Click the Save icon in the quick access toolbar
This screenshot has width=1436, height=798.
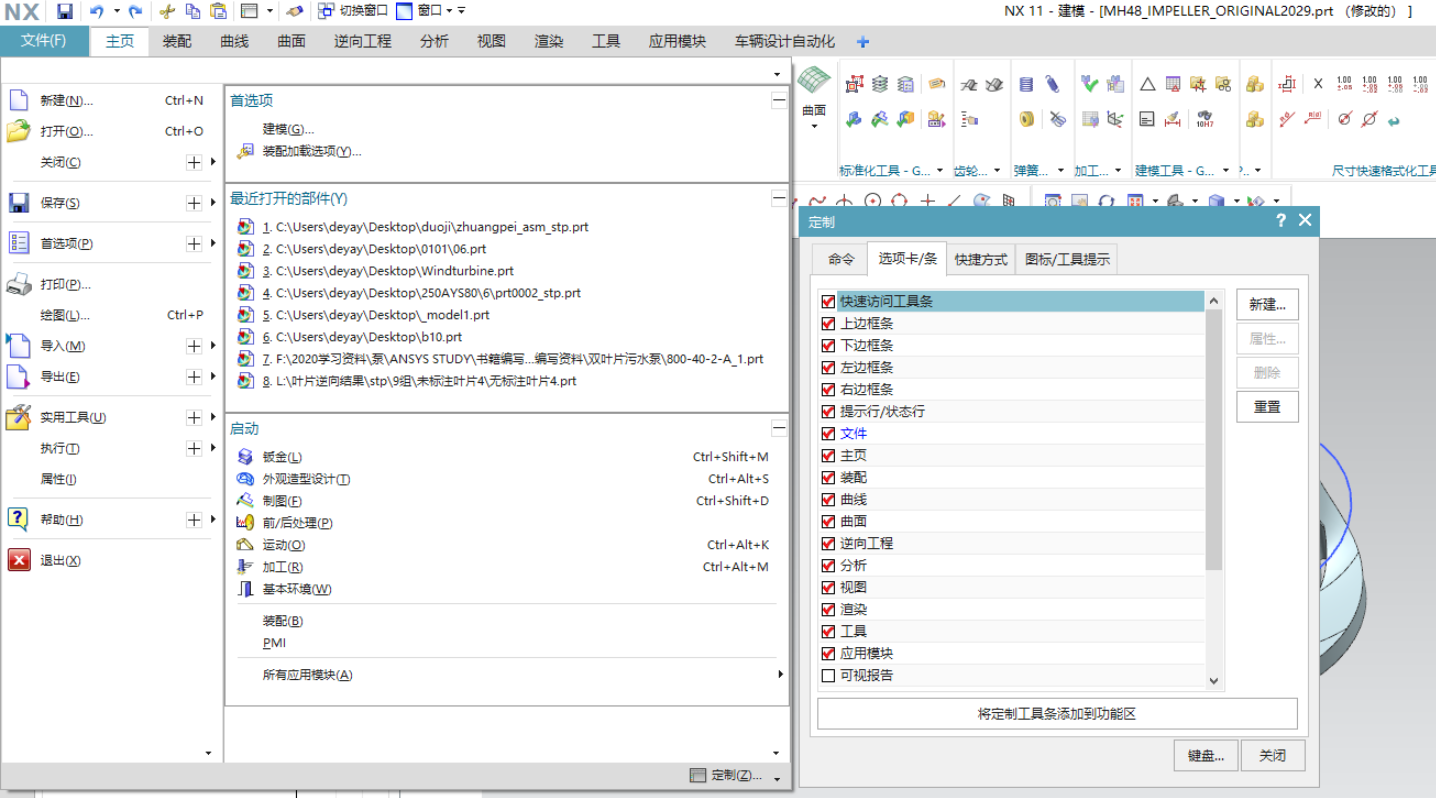pyautogui.click(x=65, y=11)
